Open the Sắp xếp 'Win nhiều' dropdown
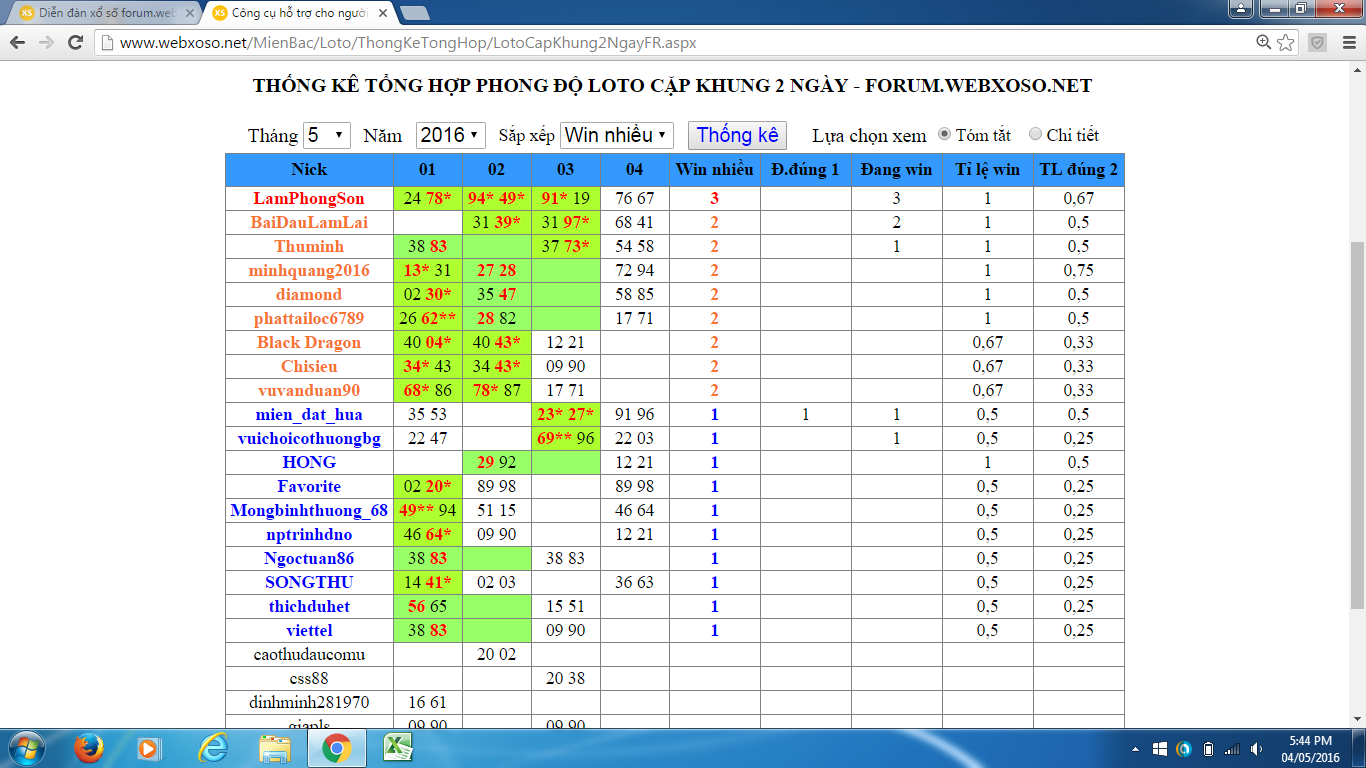The image size is (1366, 768). coord(617,135)
